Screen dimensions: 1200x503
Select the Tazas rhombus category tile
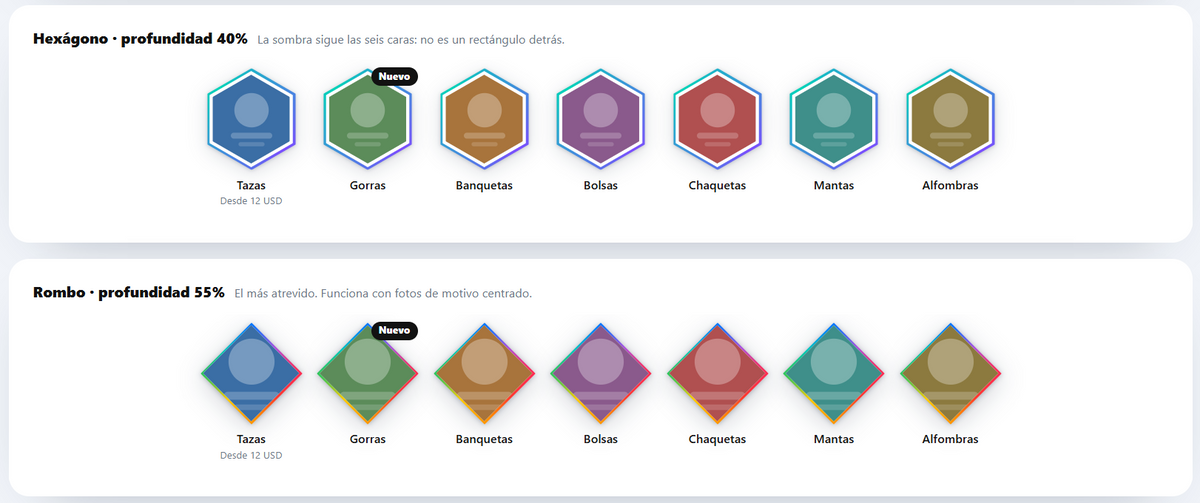pyautogui.click(x=251, y=373)
